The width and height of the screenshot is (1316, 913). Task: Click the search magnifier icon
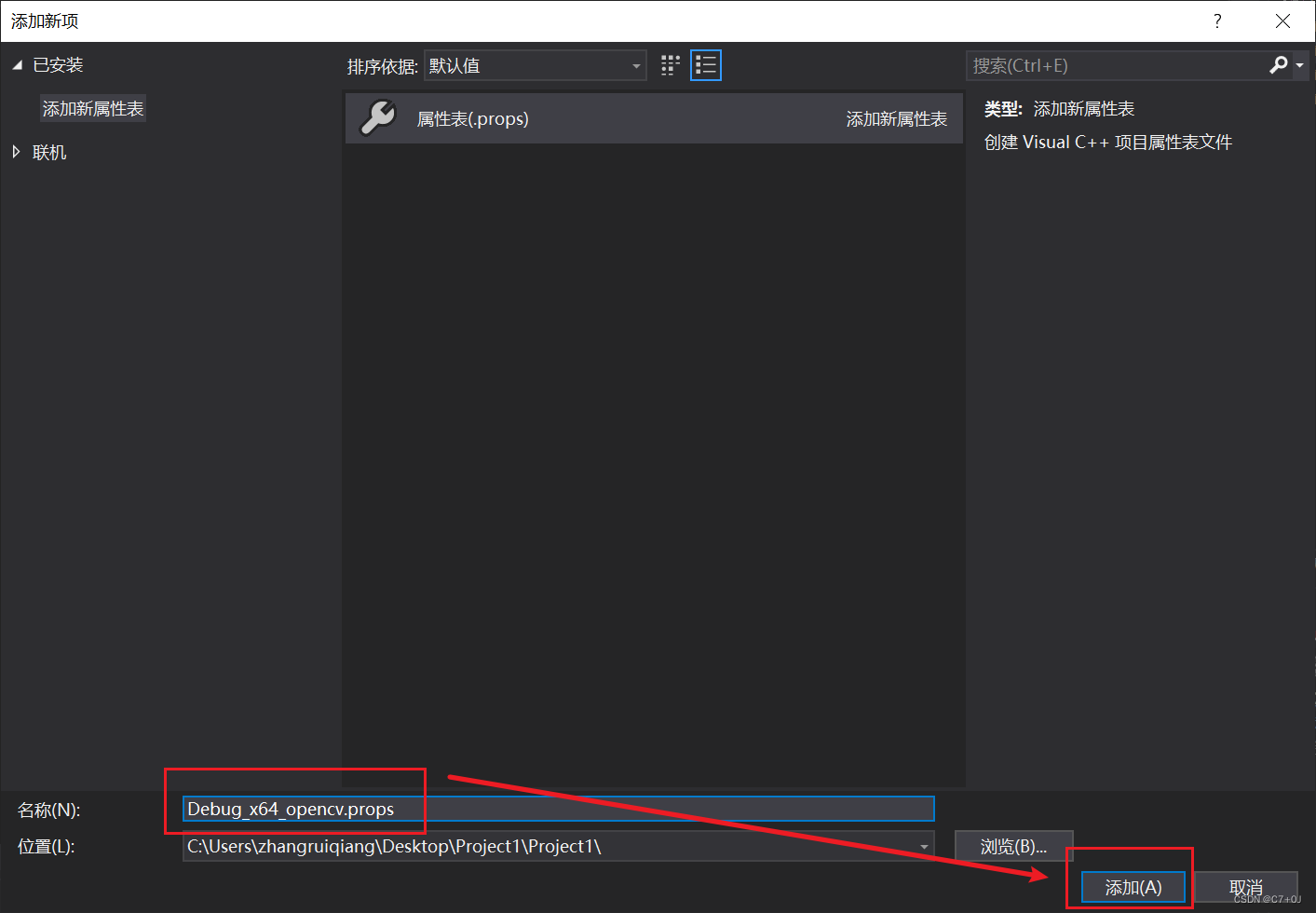pos(1279,65)
